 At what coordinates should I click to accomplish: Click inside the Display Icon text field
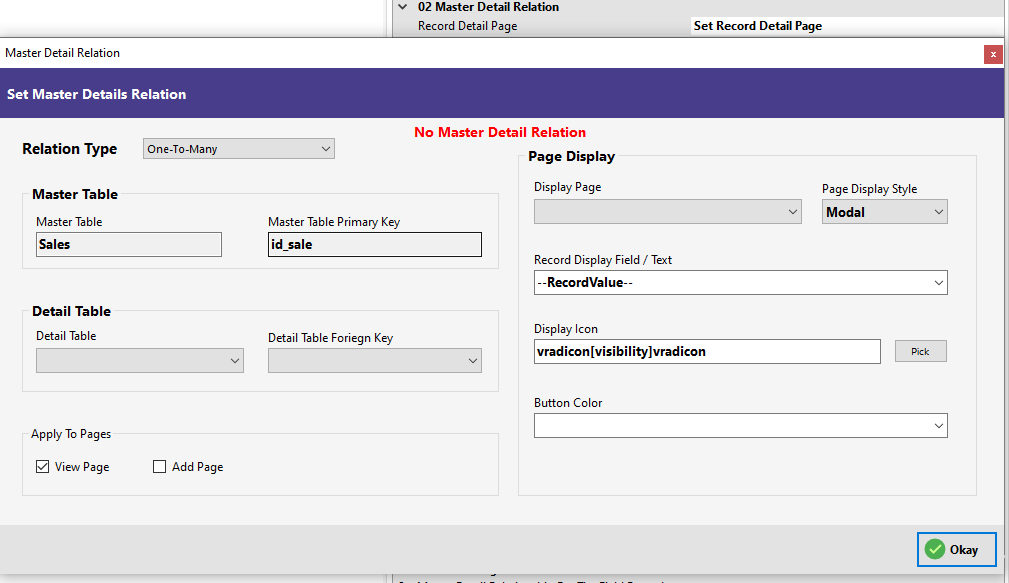pos(707,351)
